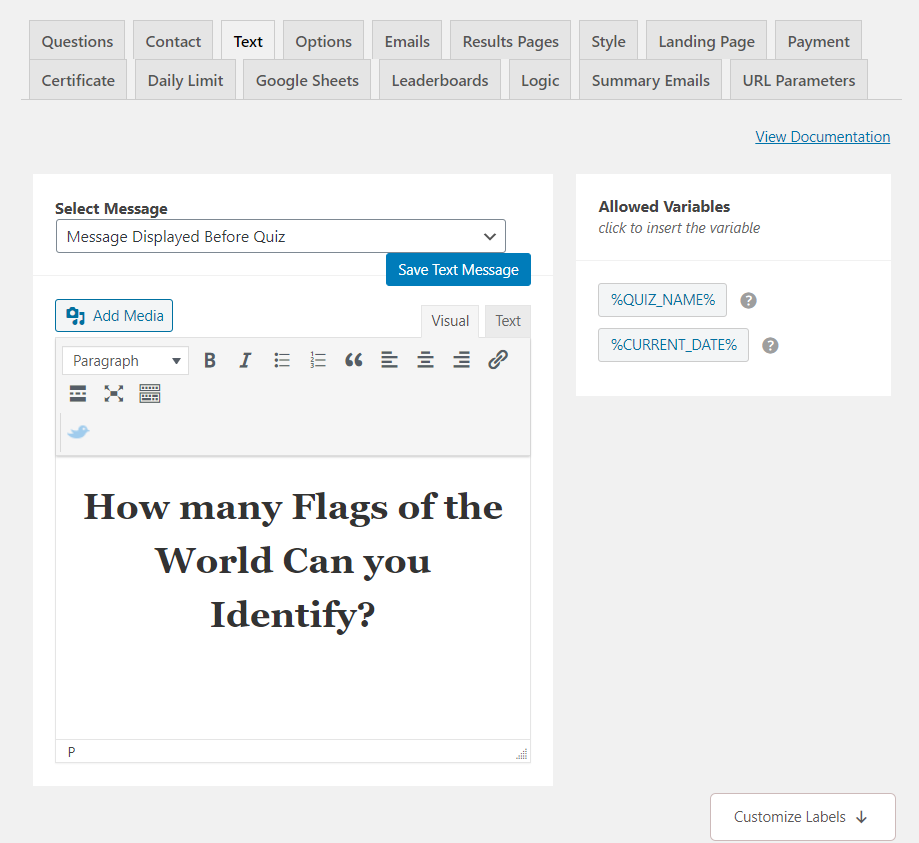Open the editor fullscreen mode
The width and height of the screenshot is (919, 843).
[x=113, y=393]
